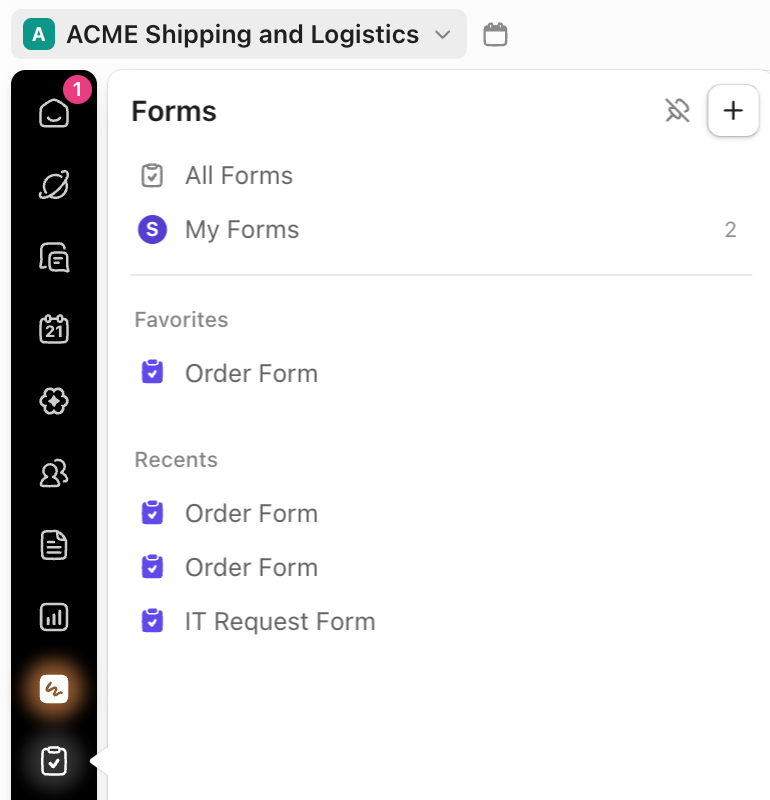Screen dimensions: 770x800
Task: Open the Home view with notification badge
Action: click(53, 113)
